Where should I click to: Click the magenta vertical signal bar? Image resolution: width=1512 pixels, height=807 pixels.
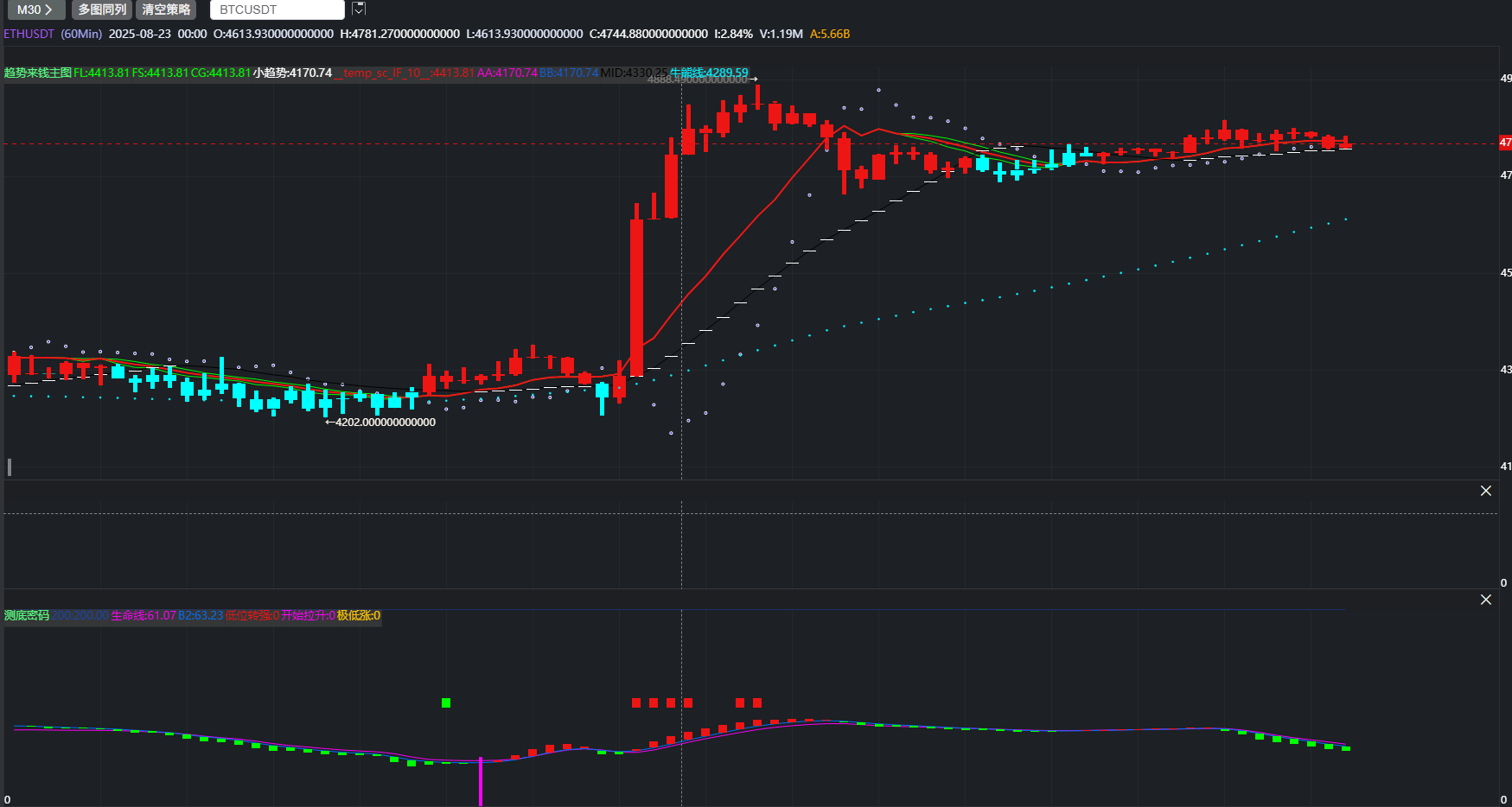pos(481,781)
